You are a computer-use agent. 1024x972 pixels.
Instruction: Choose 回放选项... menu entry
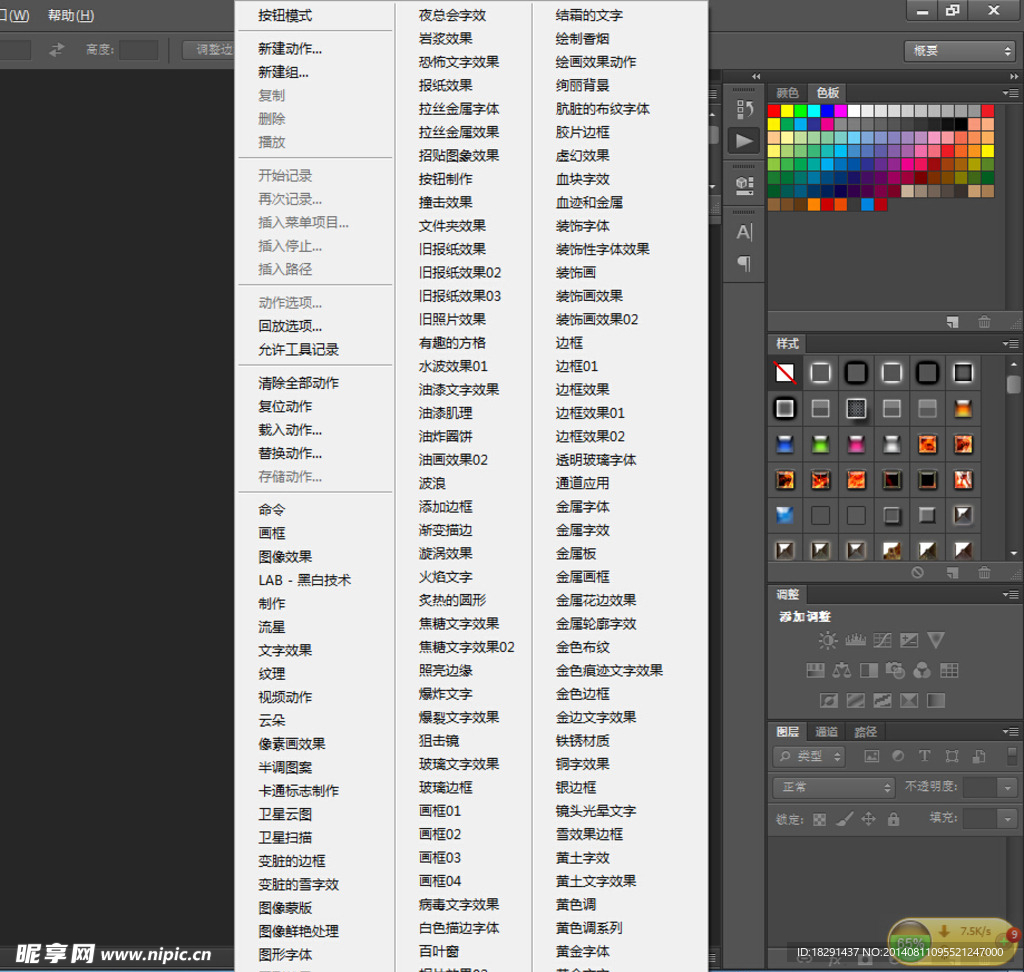pyautogui.click(x=290, y=326)
